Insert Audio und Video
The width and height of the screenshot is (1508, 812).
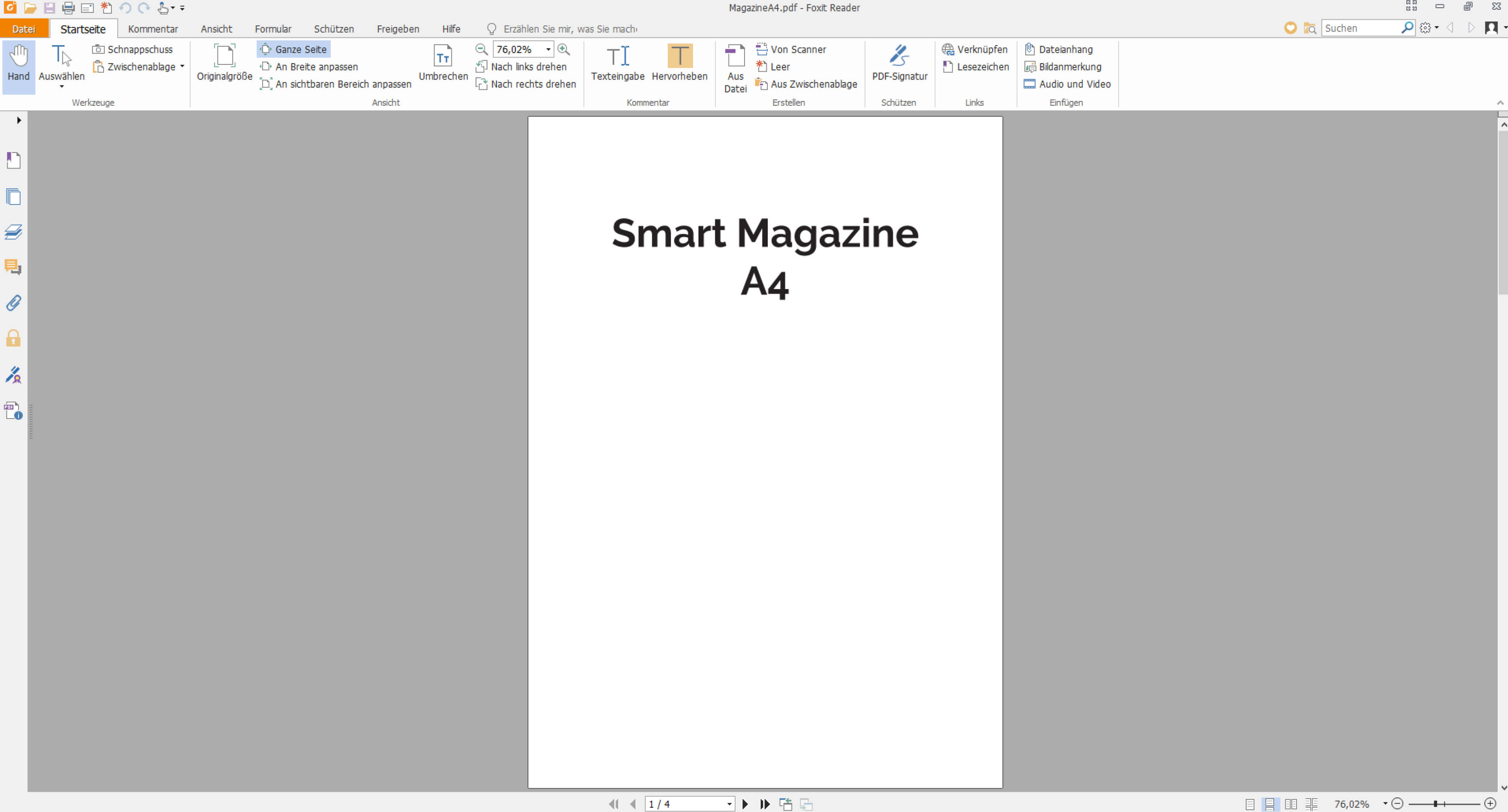1067,84
